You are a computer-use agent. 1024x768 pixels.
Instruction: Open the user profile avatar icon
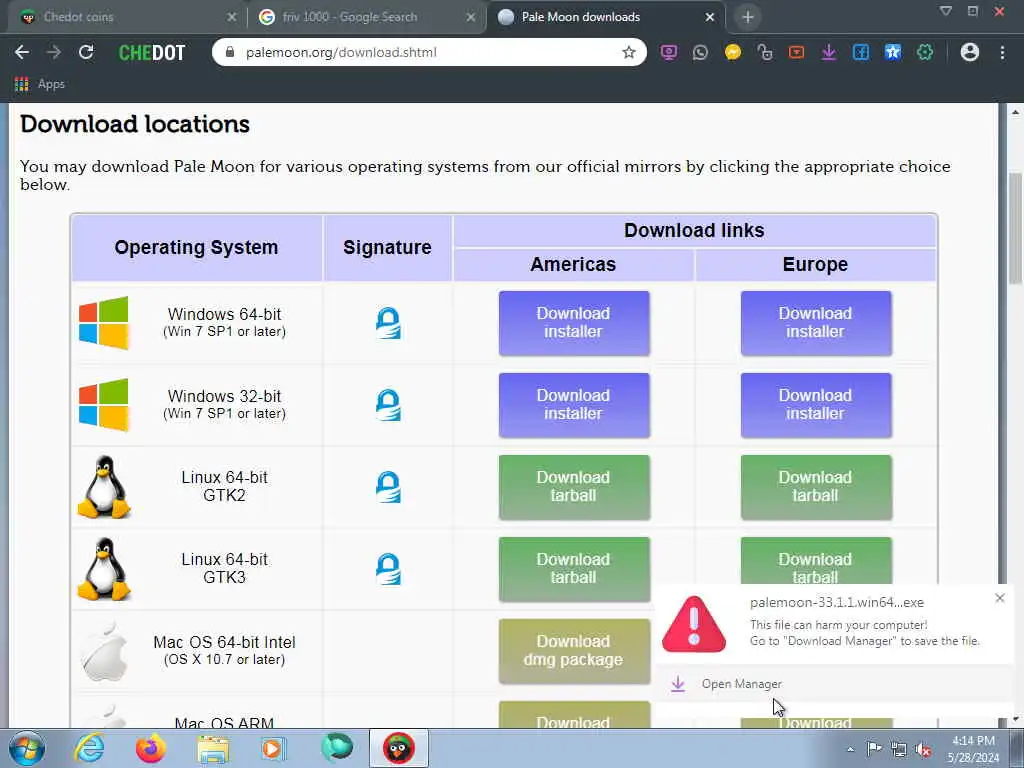[970, 52]
